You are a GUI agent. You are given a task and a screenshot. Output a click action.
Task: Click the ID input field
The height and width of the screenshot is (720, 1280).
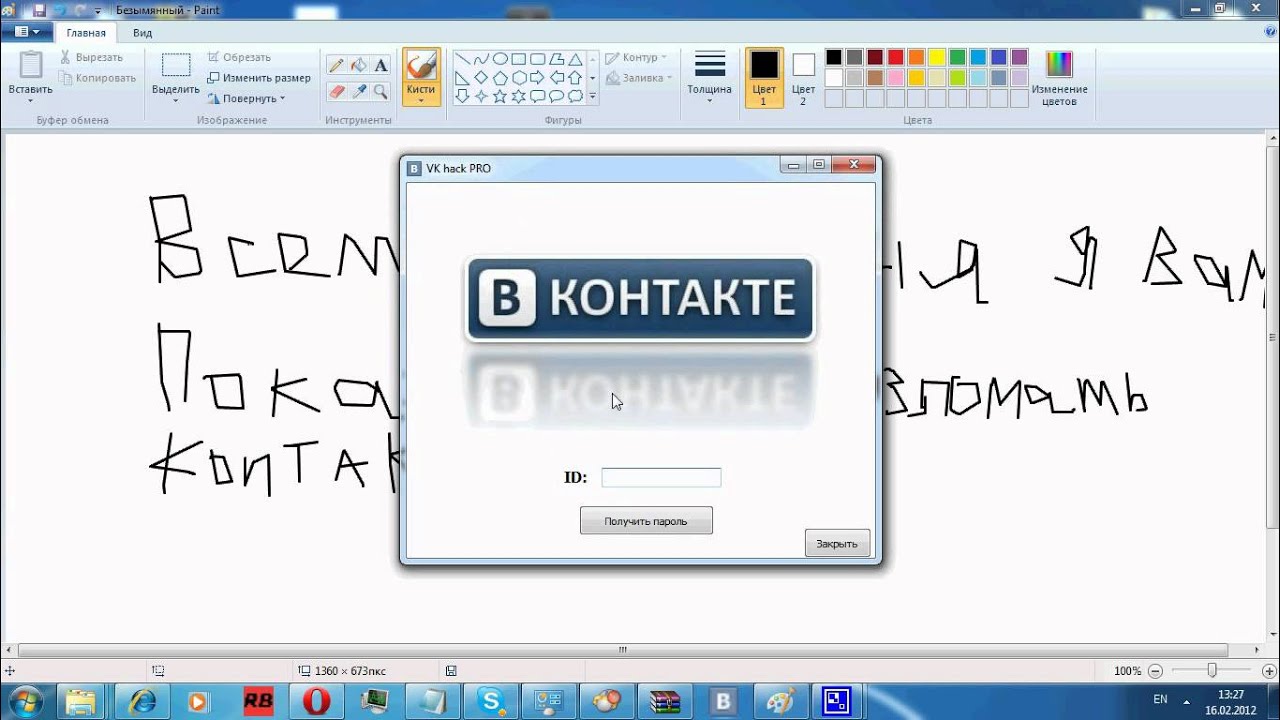(661, 478)
